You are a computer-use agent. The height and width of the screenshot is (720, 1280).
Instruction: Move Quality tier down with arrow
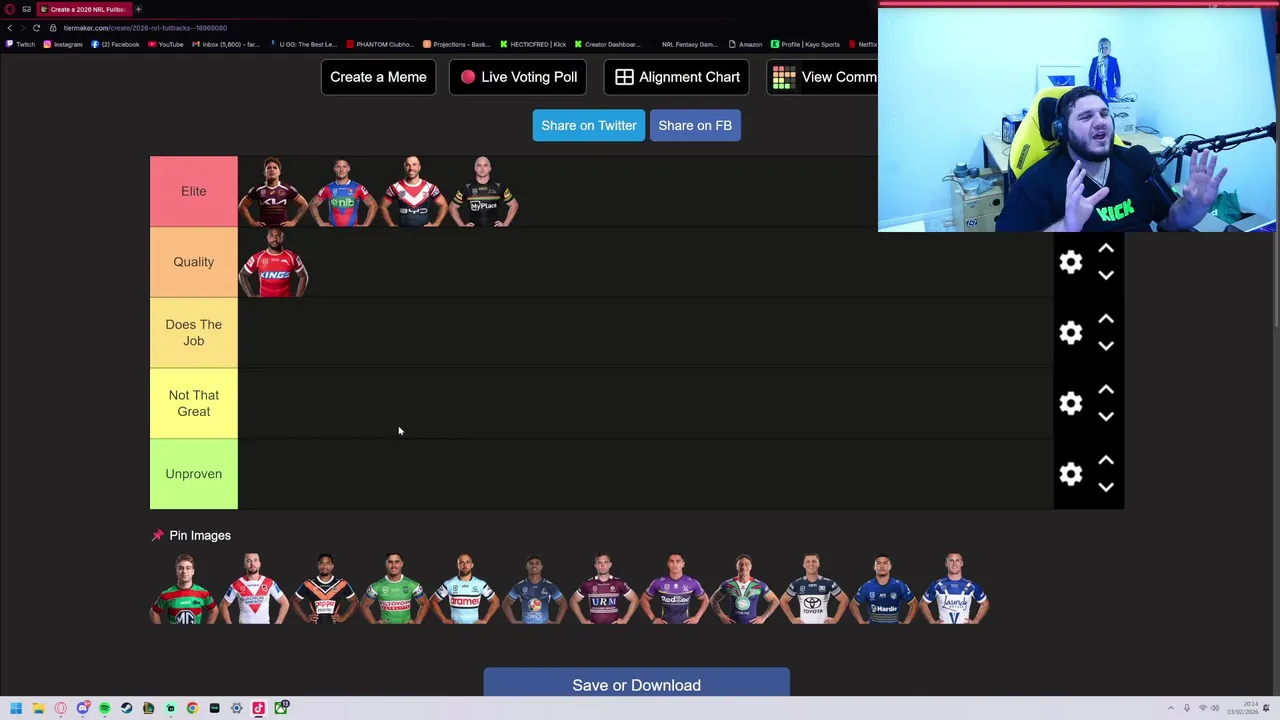[1106, 275]
